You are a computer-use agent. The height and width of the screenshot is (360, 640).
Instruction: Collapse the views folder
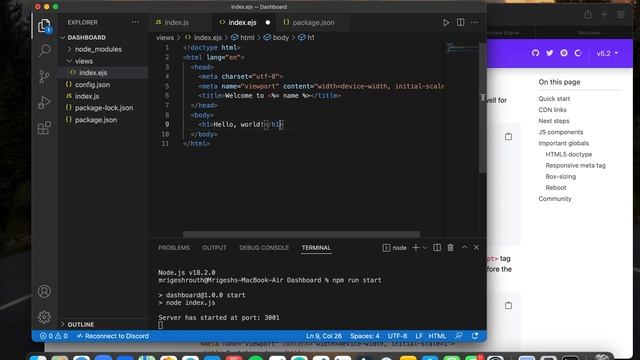point(84,61)
